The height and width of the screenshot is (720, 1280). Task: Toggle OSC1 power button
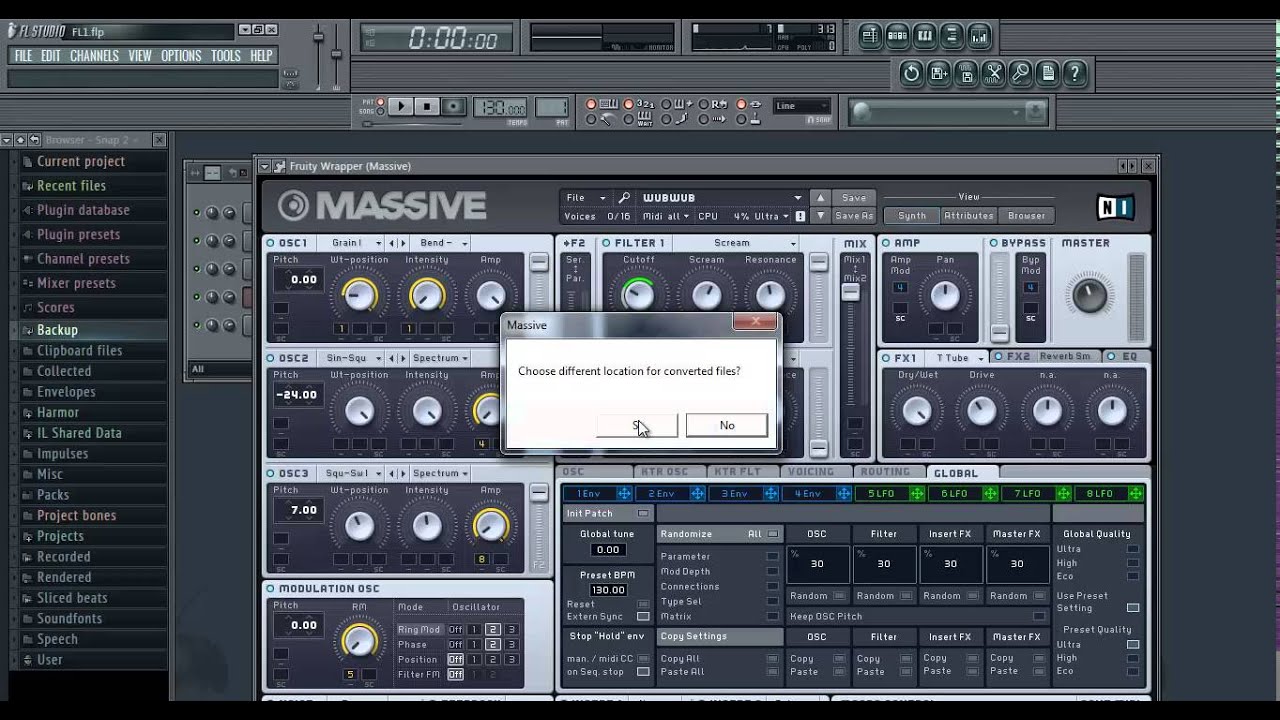[x=271, y=243]
